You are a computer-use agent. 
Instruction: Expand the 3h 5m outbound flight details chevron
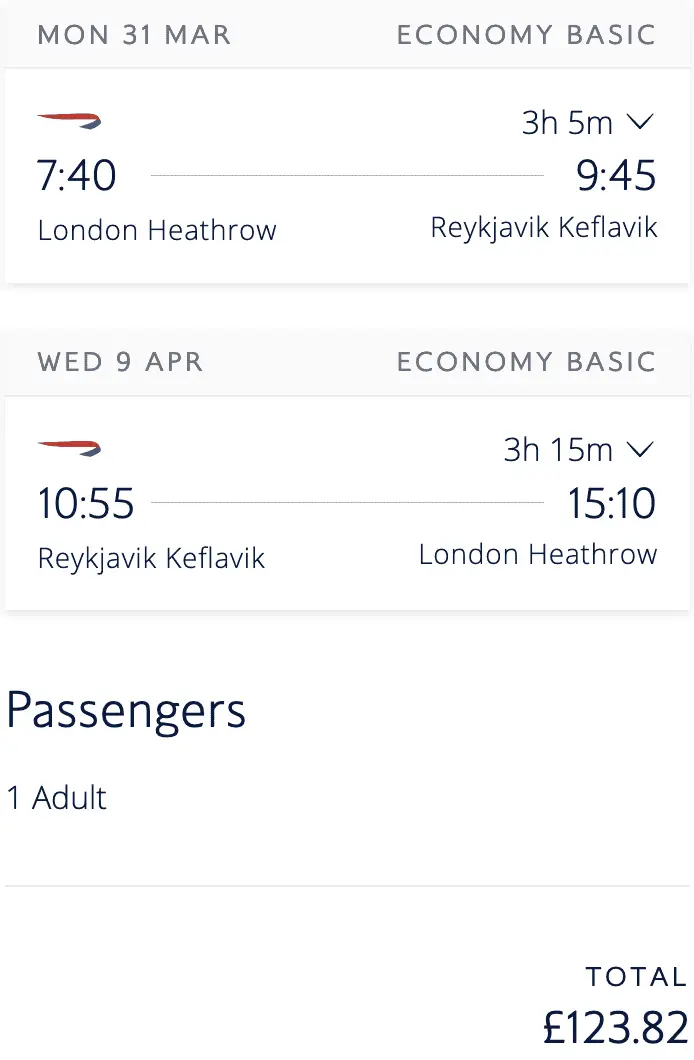(x=639, y=123)
